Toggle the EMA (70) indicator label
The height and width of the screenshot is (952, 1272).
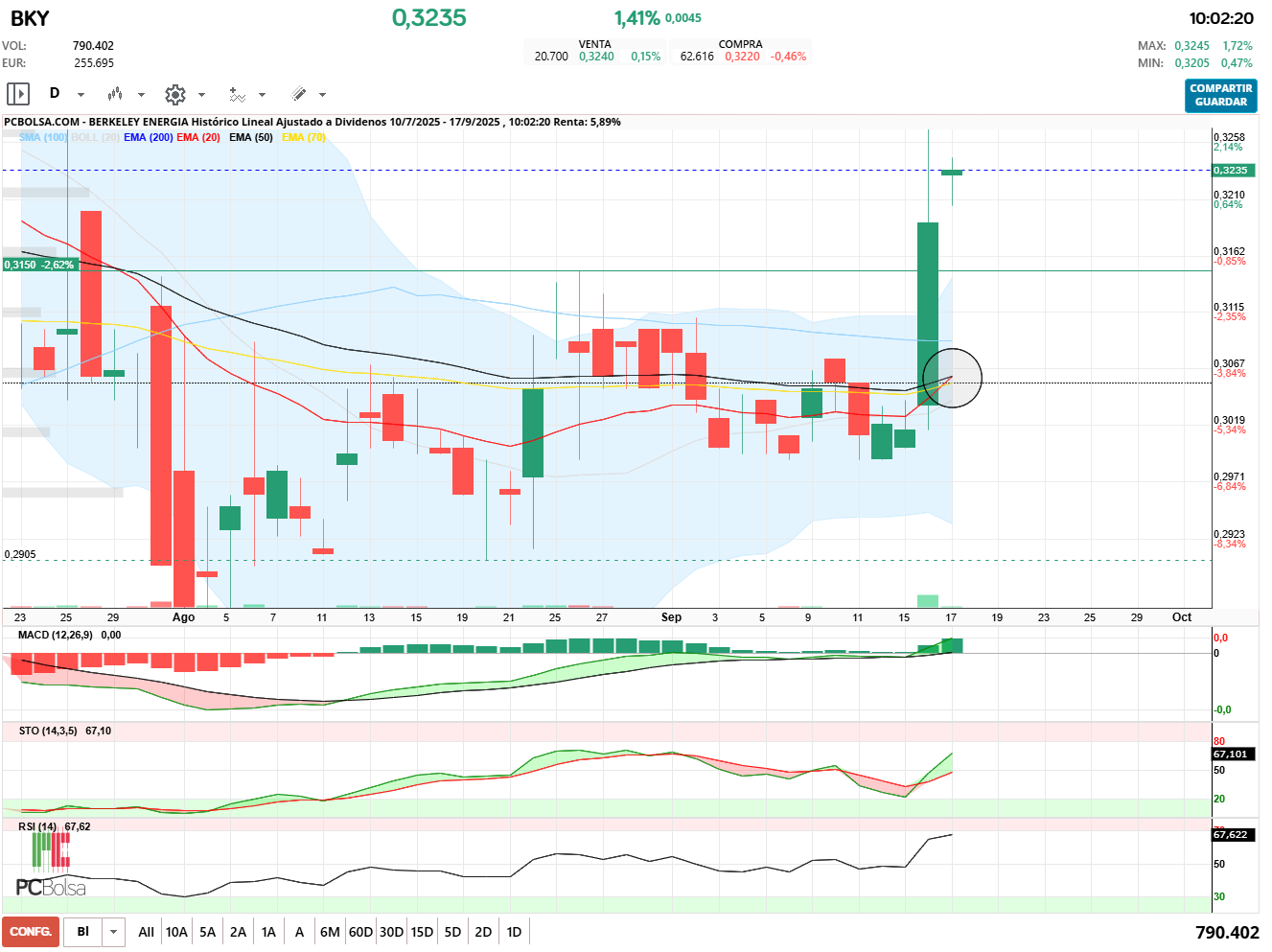[304, 137]
